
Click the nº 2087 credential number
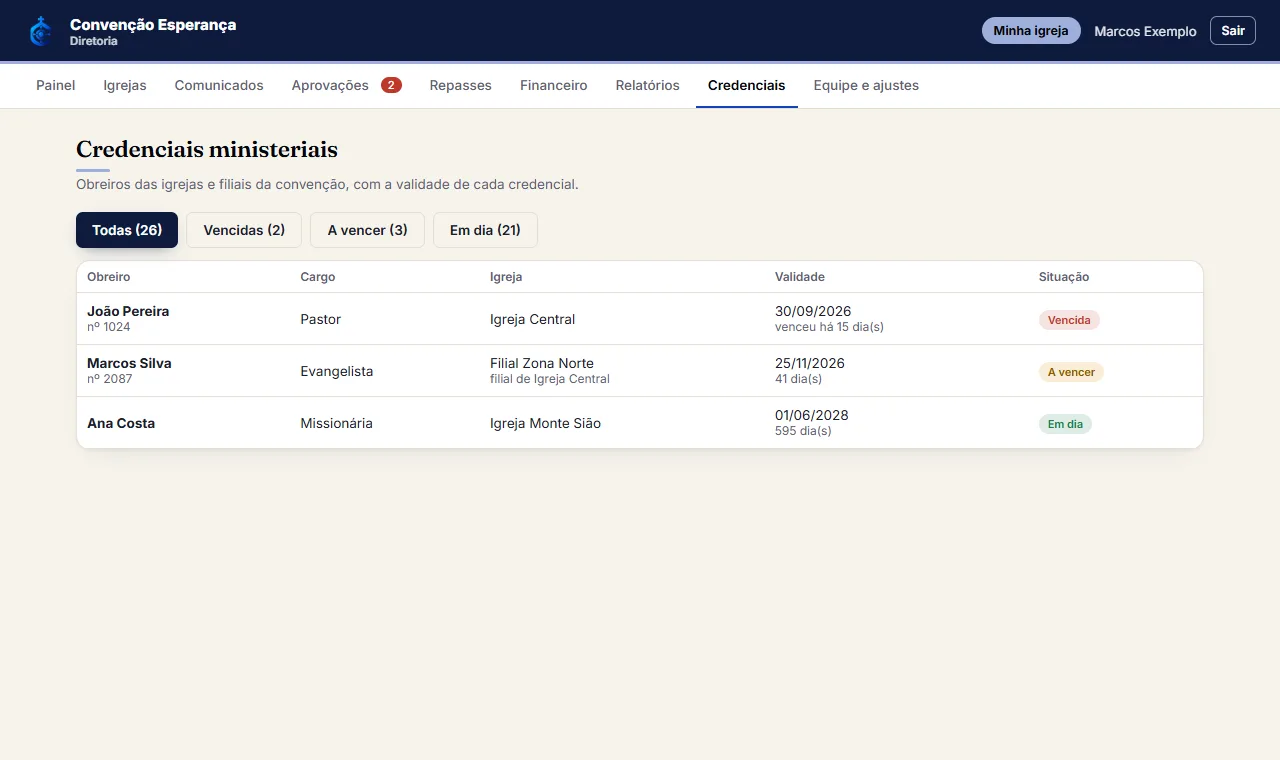click(109, 379)
